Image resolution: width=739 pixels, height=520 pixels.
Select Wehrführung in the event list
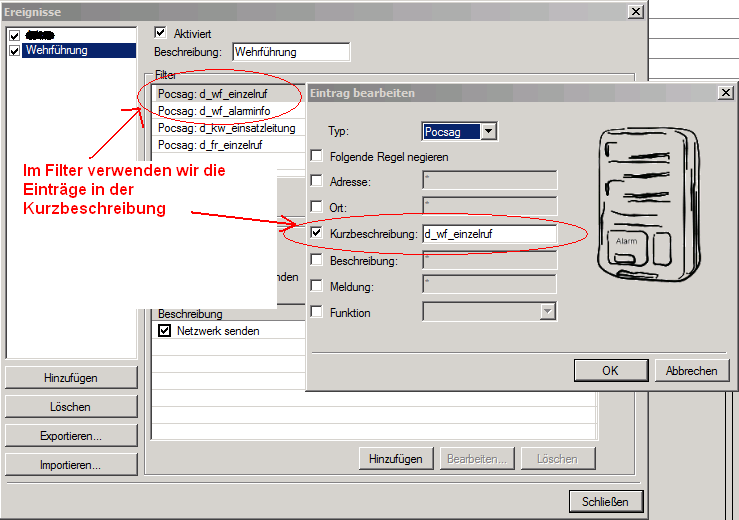[x=57, y=51]
